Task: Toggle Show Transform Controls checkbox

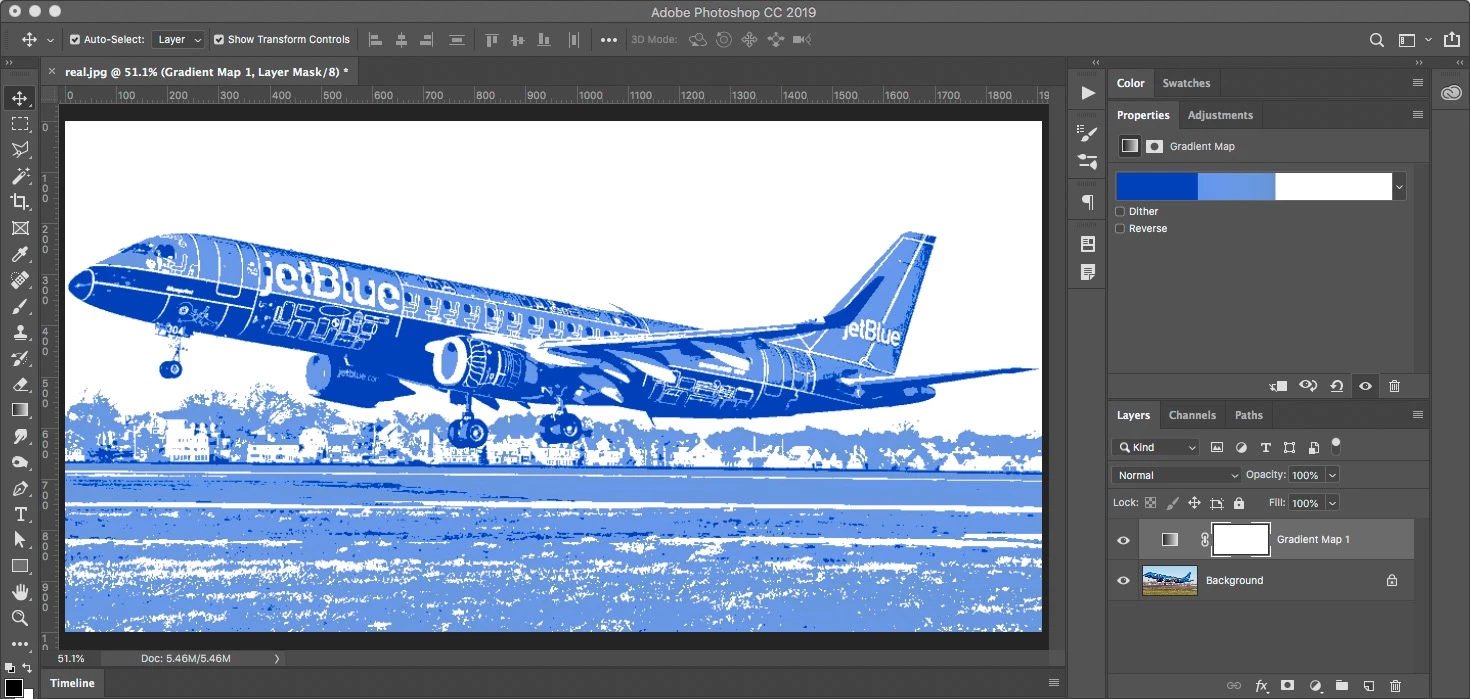Action: pos(219,40)
